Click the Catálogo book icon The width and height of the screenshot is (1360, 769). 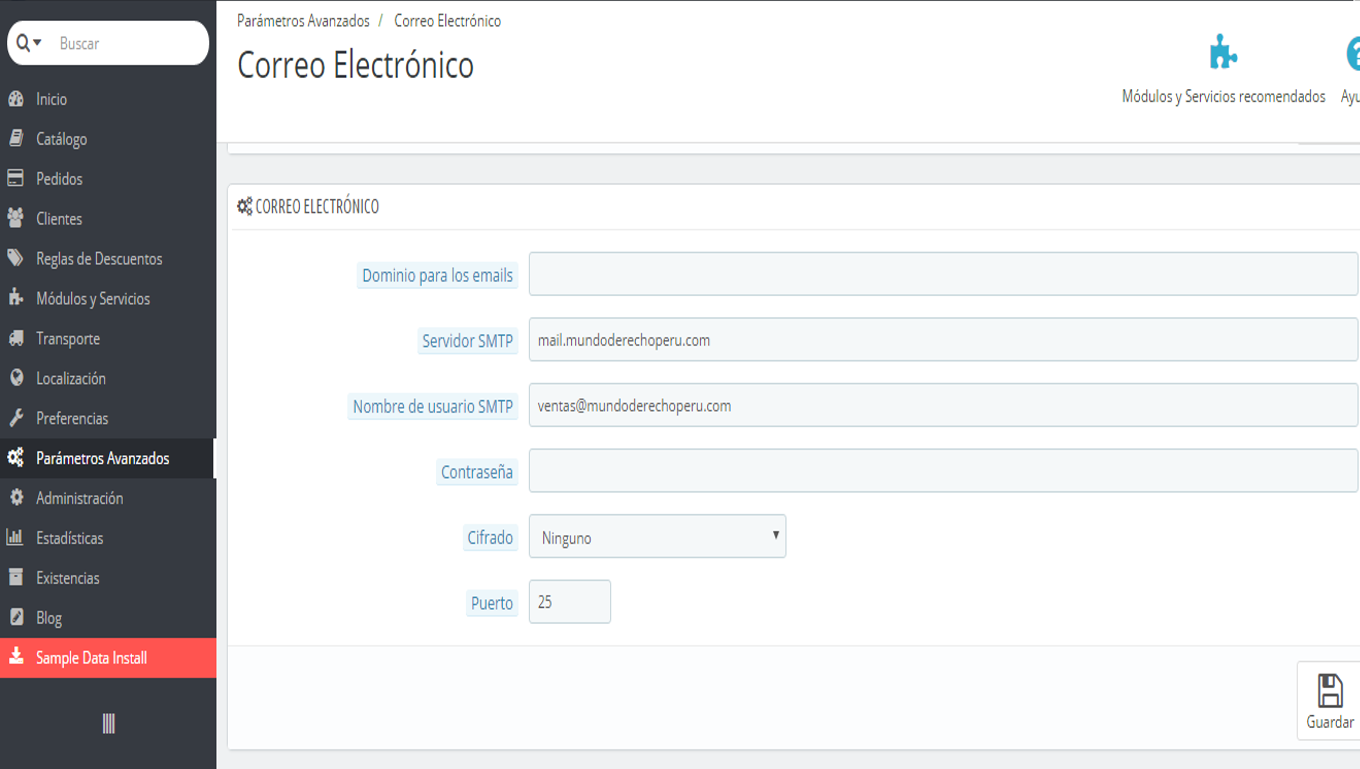tap(16, 139)
